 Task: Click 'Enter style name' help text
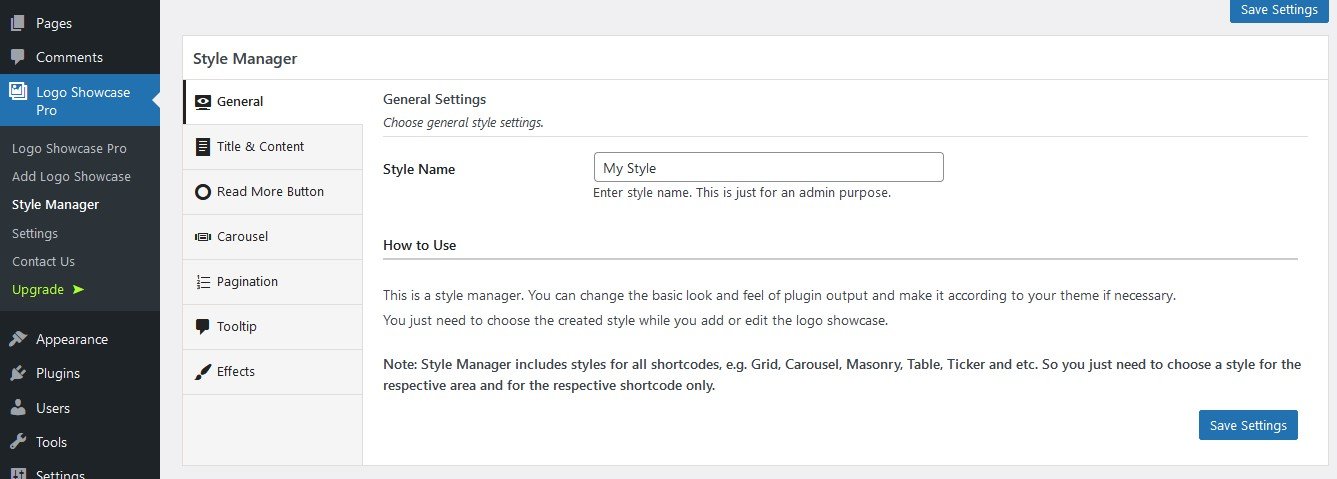742,193
